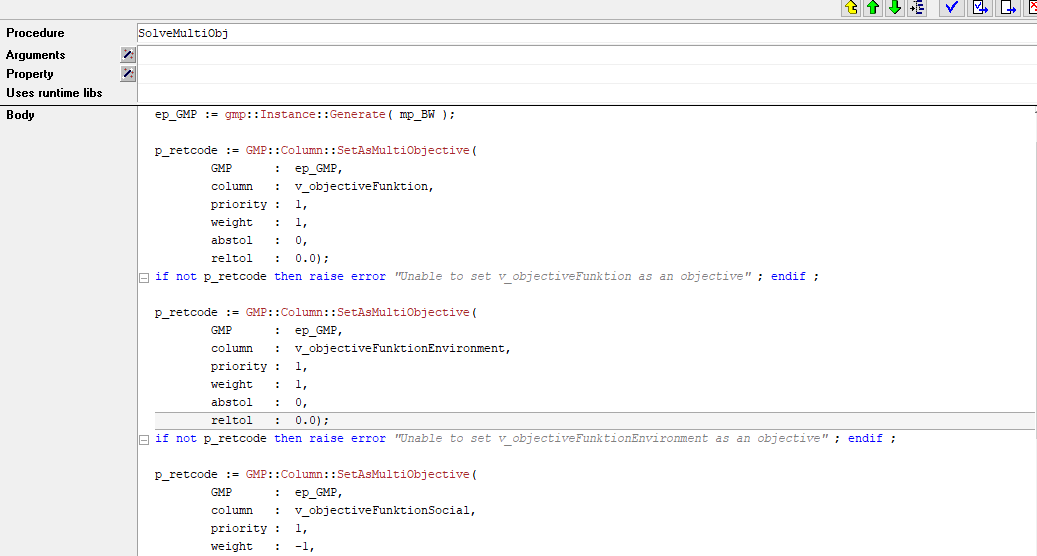Viewport: 1037px width, 556px height.
Task: Click the yellow go-to-parent arrow icon
Action: [x=851, y=7]
